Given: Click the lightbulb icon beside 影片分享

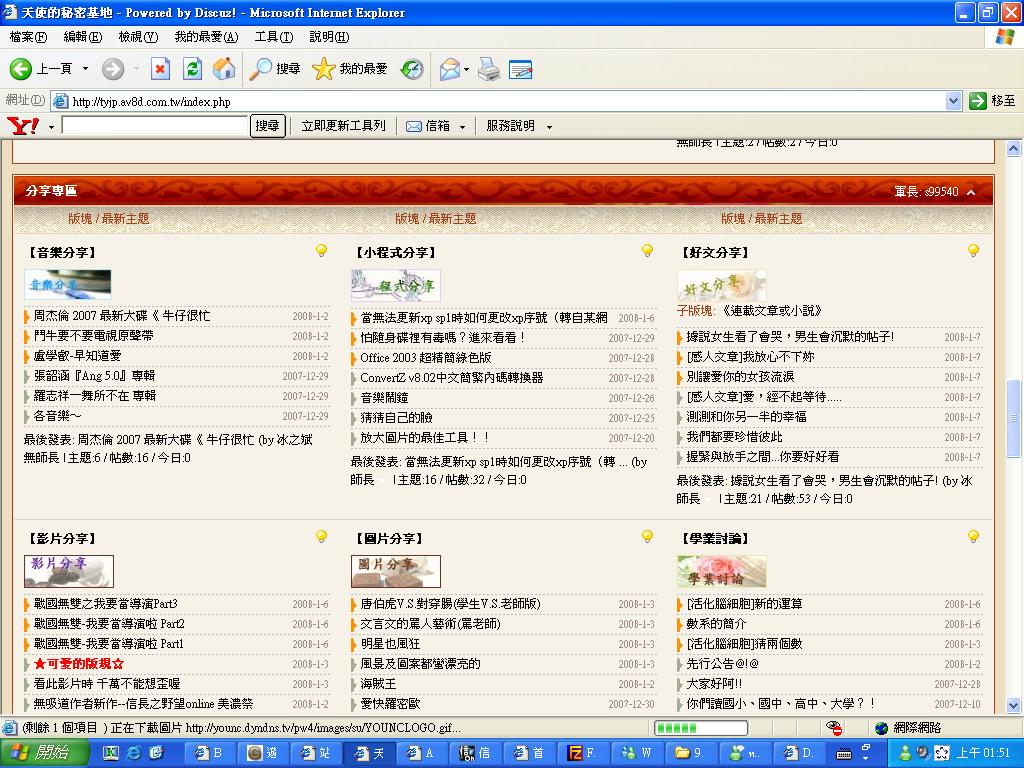Looking at the screenshot, I should (321, 537).
